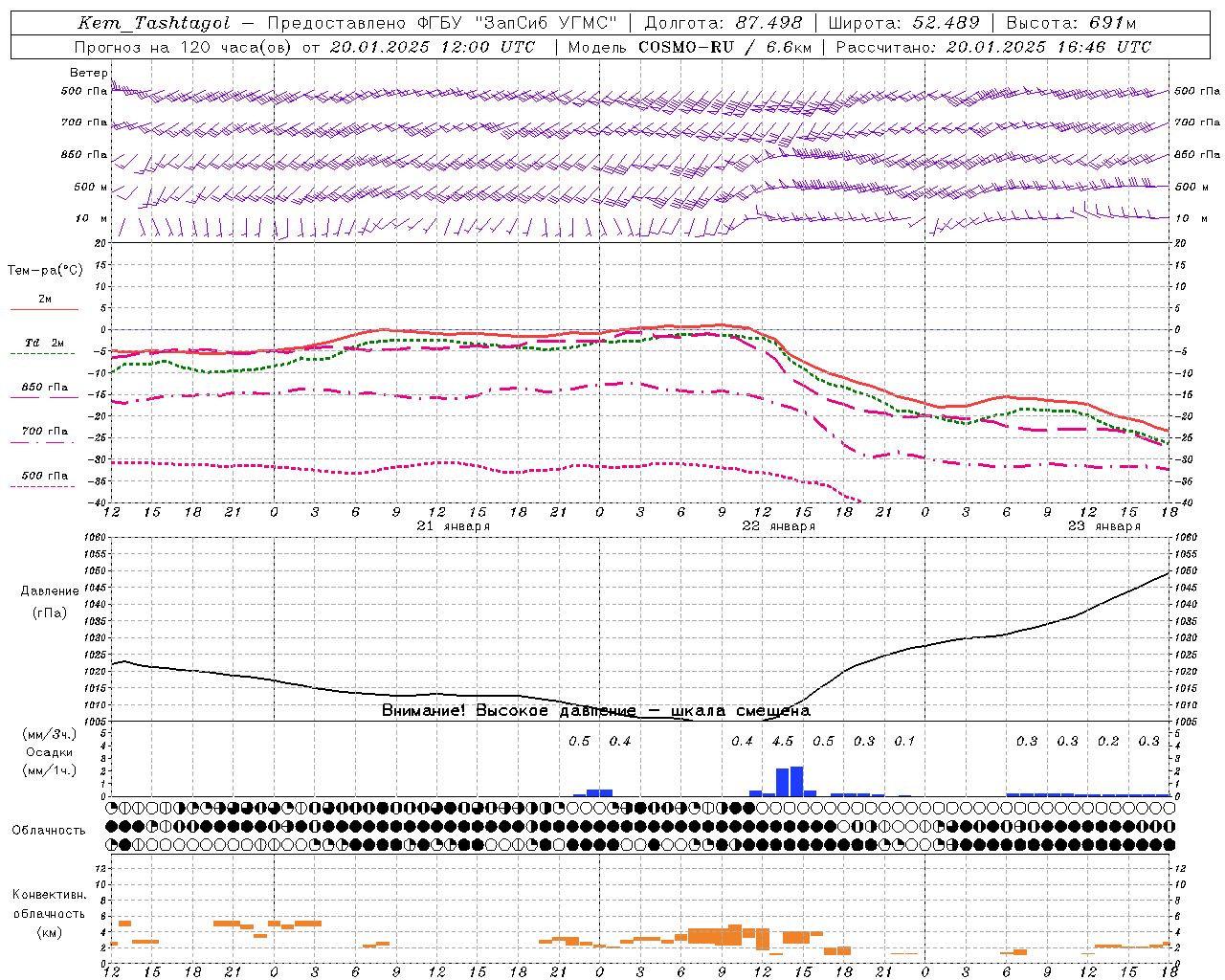
Task: Click the 0.1 precipitation amount value
Action: coord(904,742)
